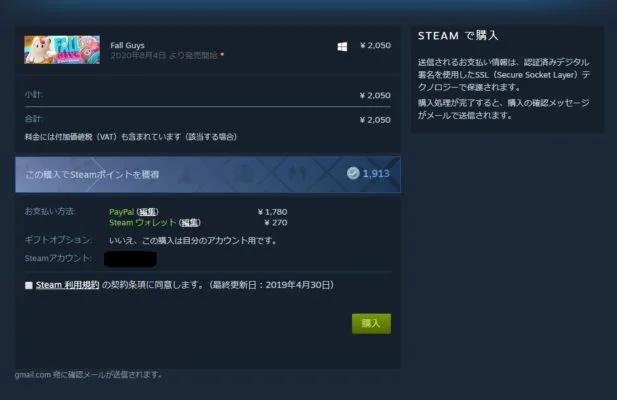Click the STEAM で購入 heading
The image size is (617, 400).
pos(458,36)
